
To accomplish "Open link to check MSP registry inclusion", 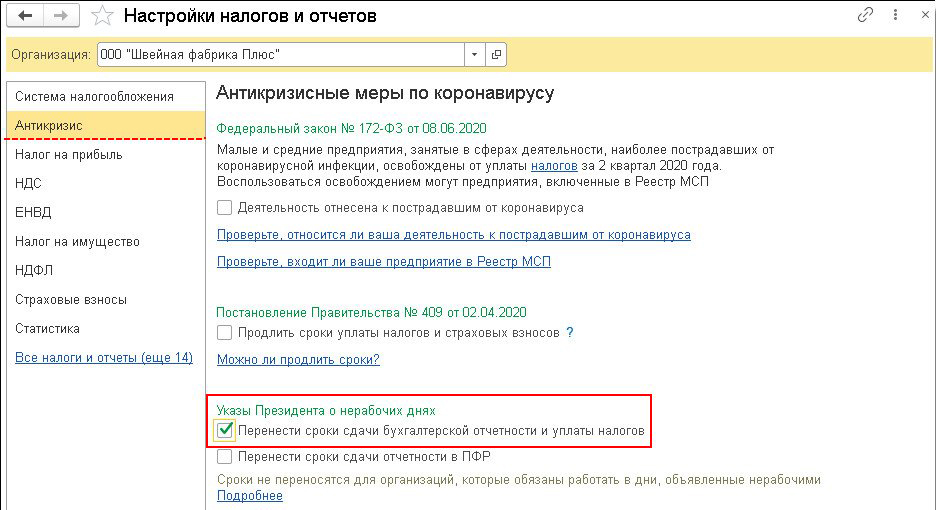I will (384, 262).
